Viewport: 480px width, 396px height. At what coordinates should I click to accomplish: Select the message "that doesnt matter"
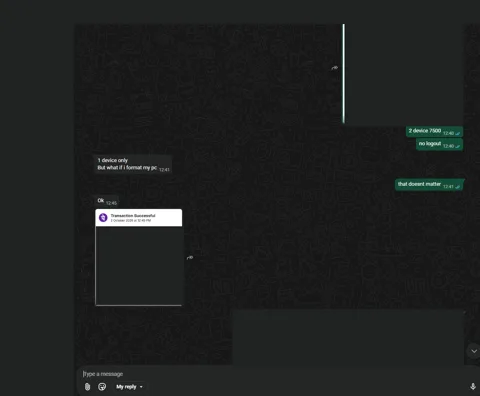[429, 184]
